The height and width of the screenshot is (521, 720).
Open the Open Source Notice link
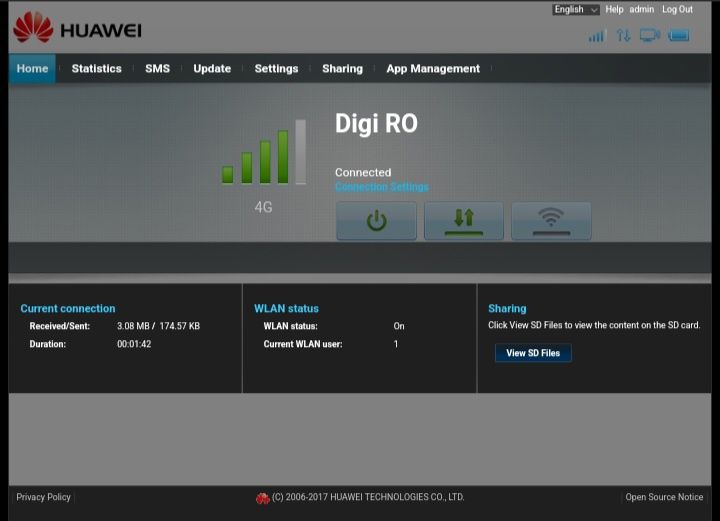664,497
